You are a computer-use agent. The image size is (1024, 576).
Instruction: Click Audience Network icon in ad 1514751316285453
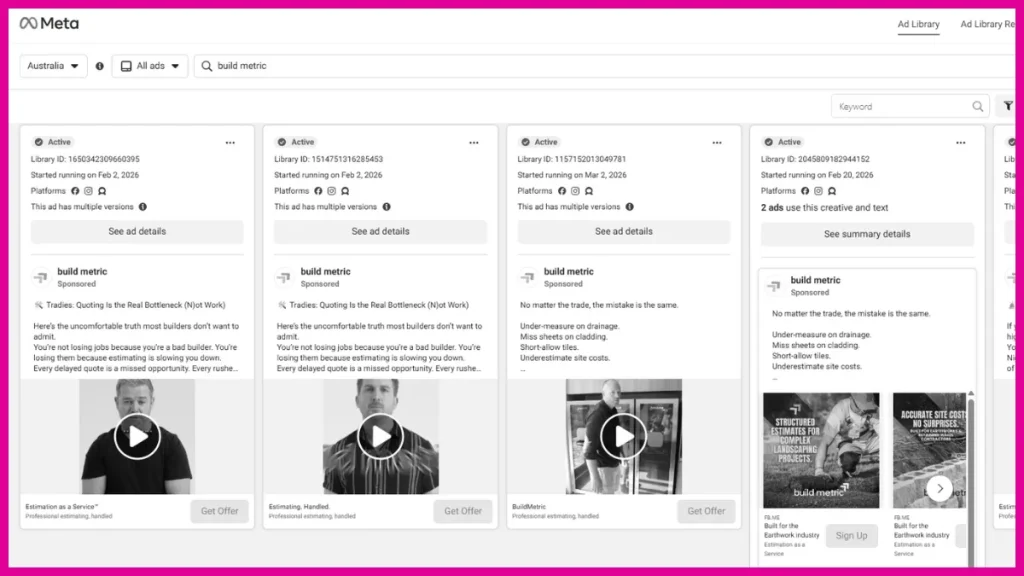(x=345, y=191)
